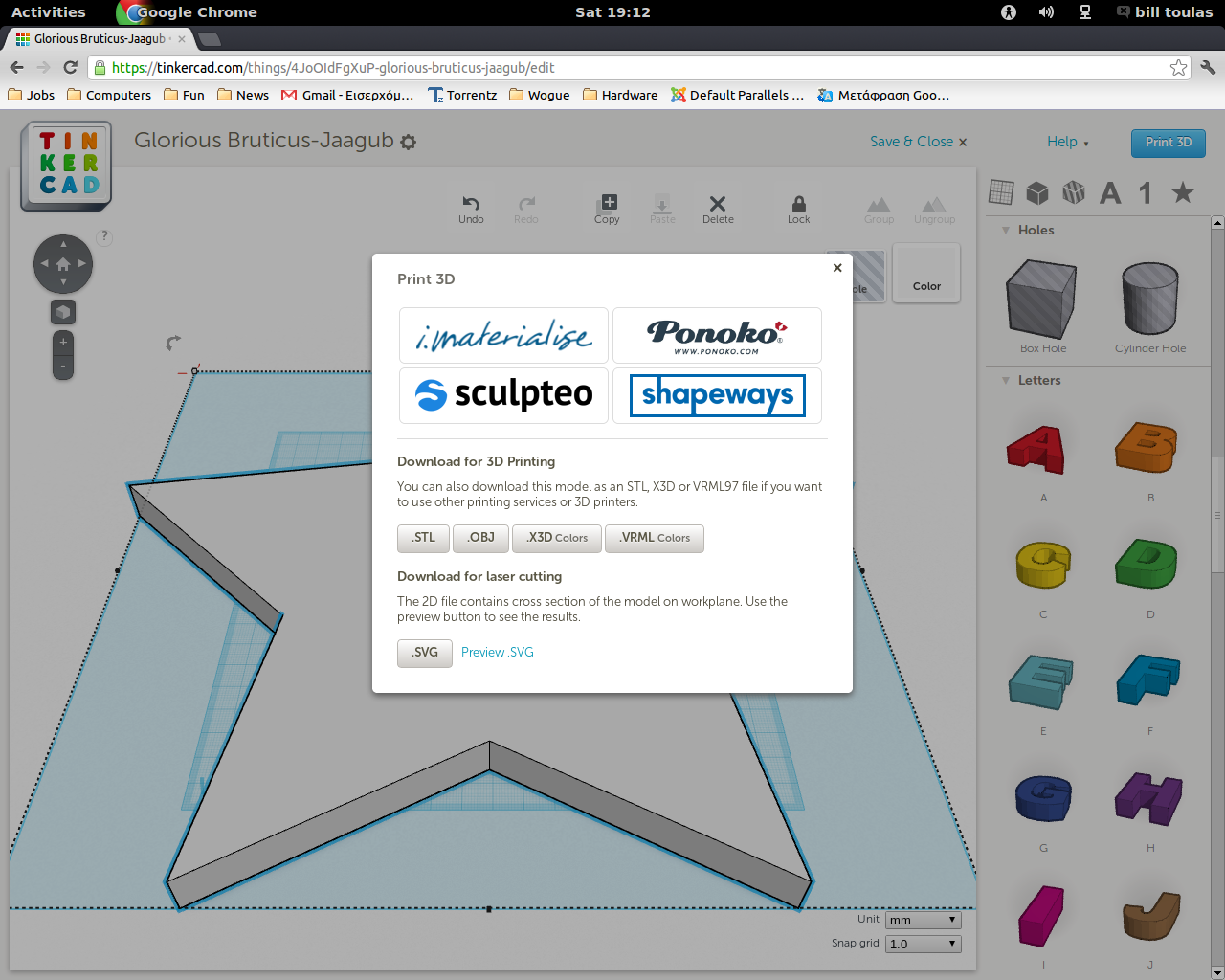Click the letter D shape thumbnail
The width and height of the screenshot is (1225, 980).
(1148, 564)
